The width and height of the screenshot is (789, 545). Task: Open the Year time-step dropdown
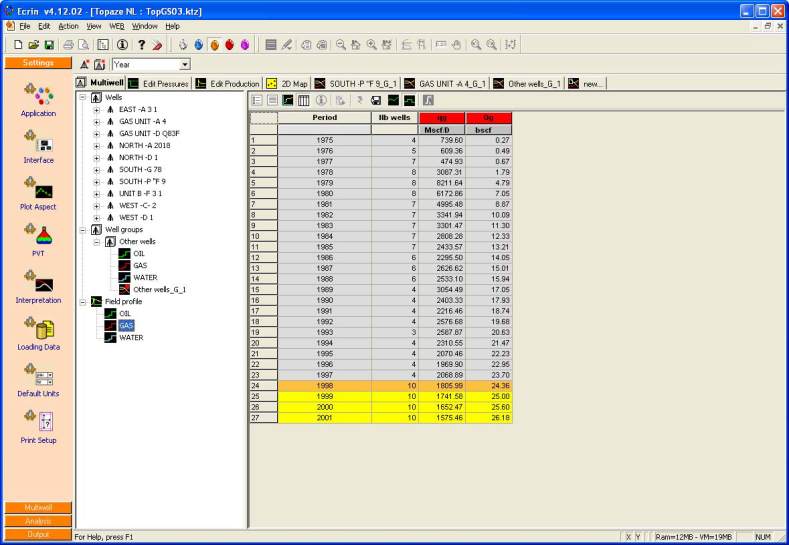[185, 64]
